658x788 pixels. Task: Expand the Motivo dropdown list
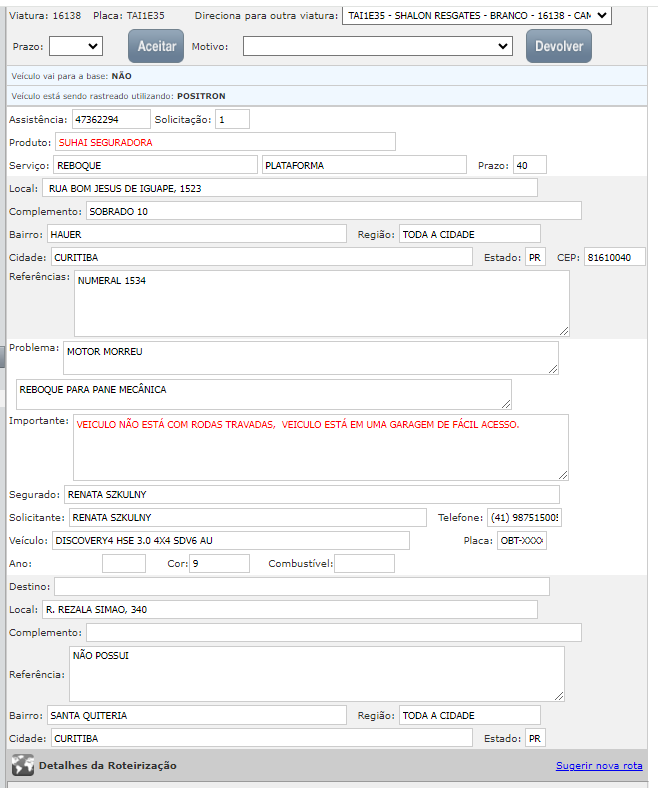point(378,46)
